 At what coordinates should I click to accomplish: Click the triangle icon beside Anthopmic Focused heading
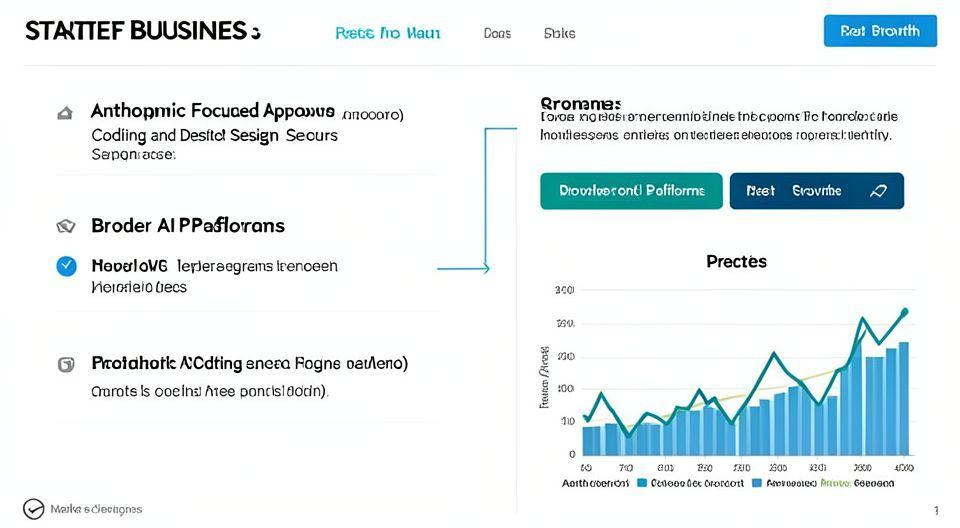click(x=65, y=113)
